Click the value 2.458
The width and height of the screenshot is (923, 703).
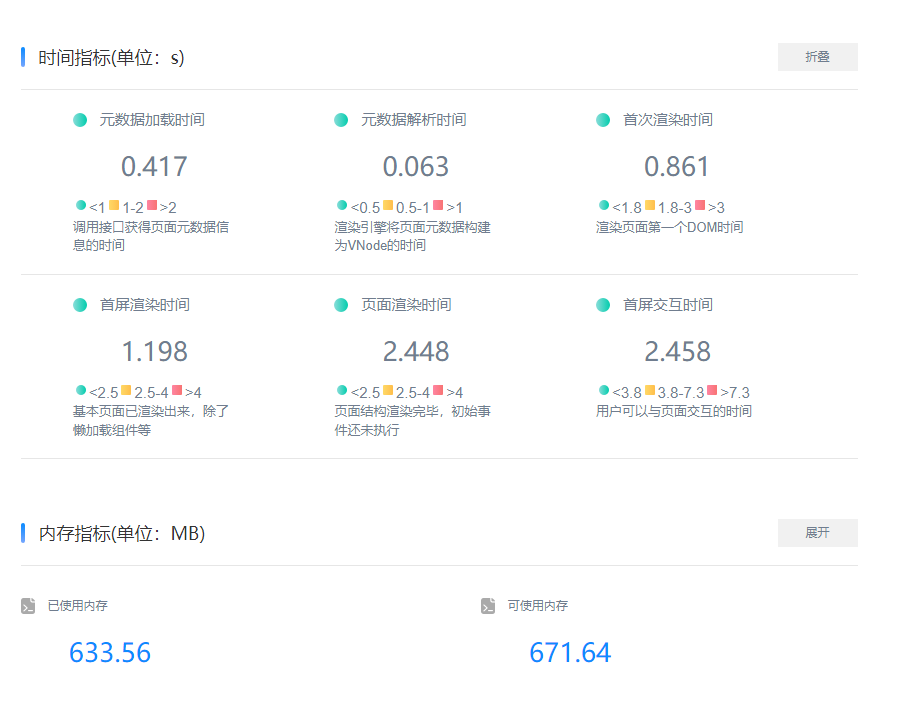coord(677,352)
